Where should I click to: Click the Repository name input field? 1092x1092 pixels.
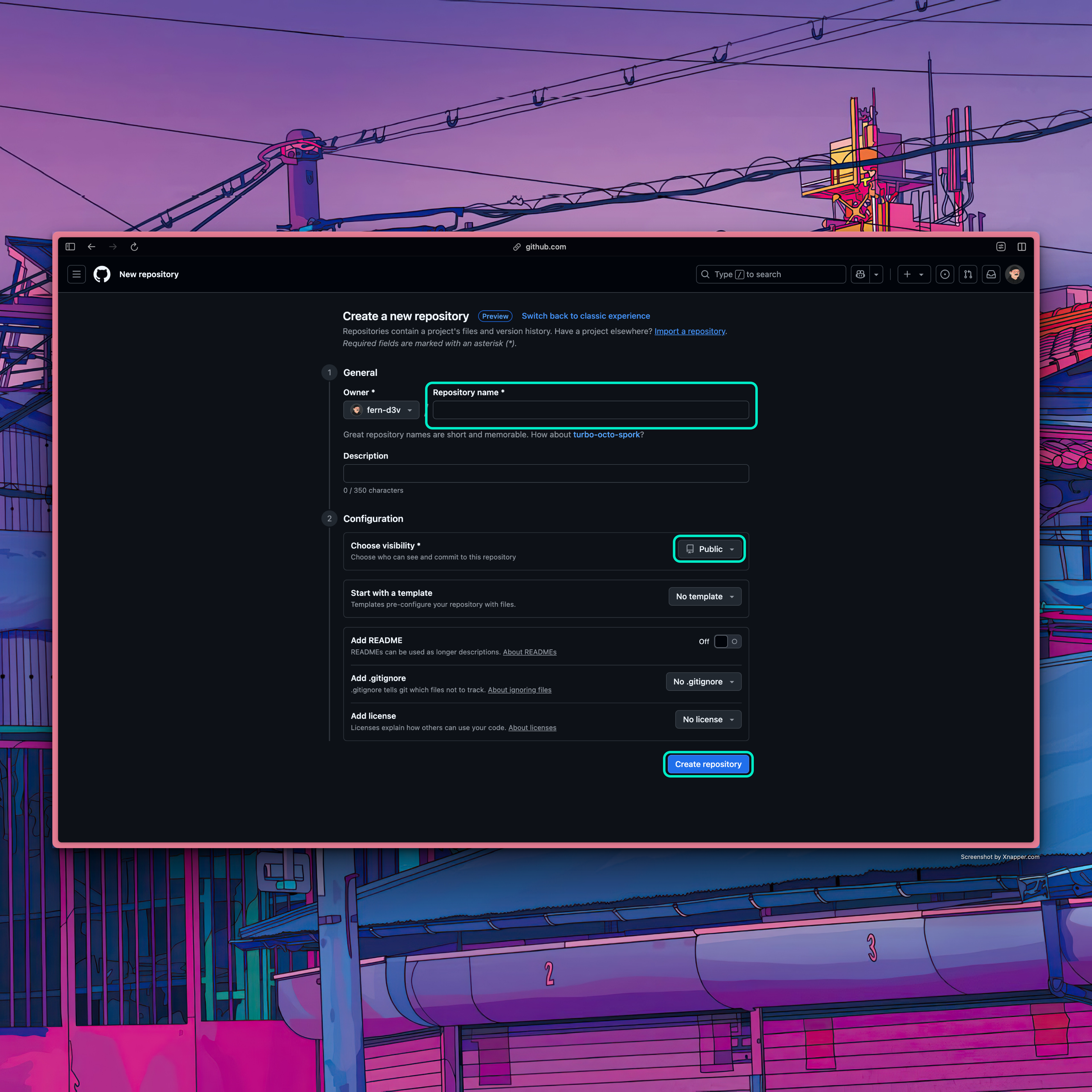coord(591,410)
